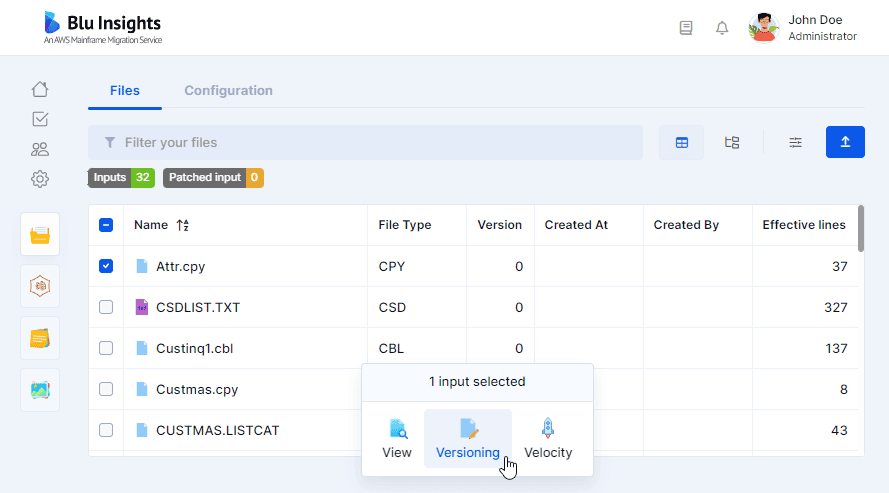Screen dimensions: 889x493
Task: Open the documentation book icon
Action: (686, 28)
